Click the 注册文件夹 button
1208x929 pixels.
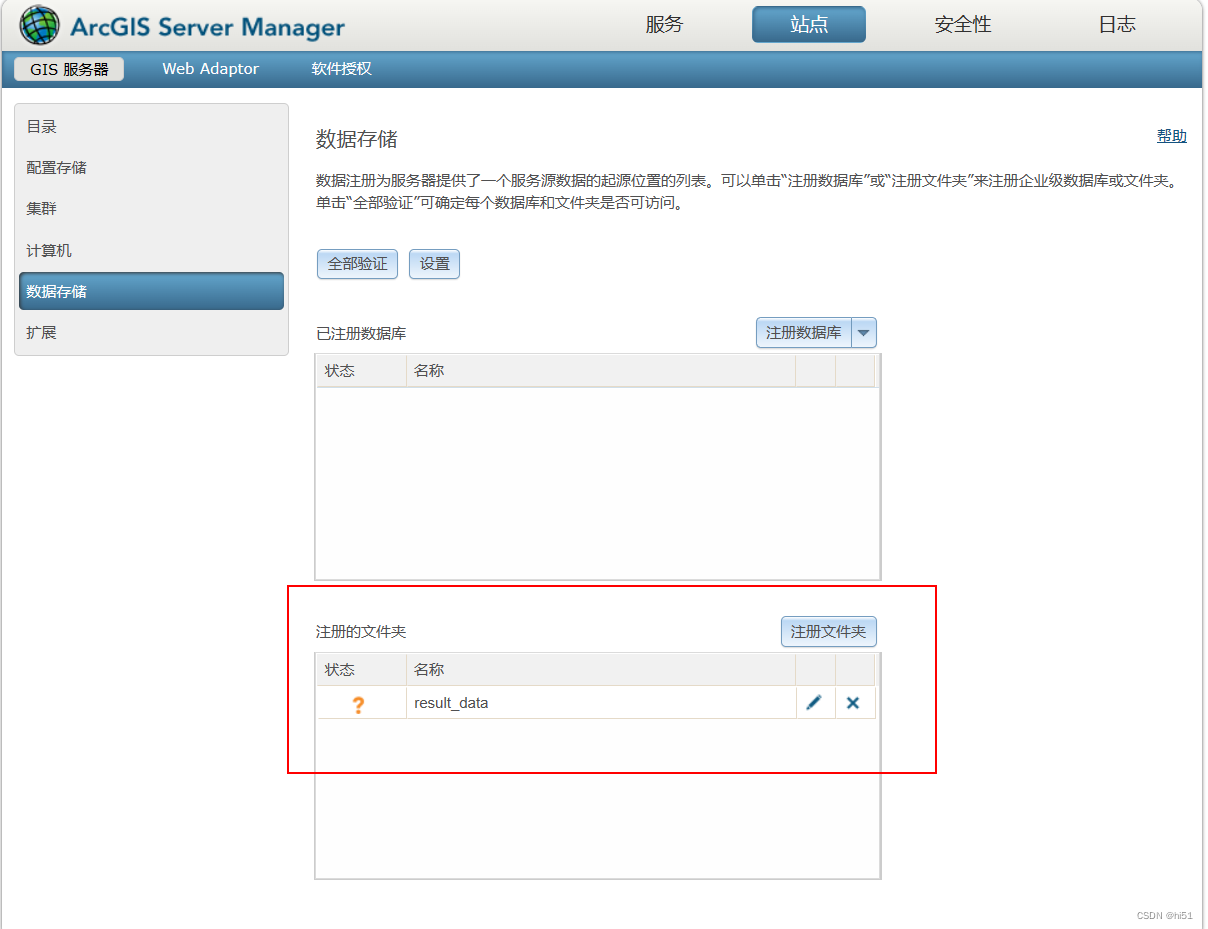pyautogui.click(x=828, y=631)
